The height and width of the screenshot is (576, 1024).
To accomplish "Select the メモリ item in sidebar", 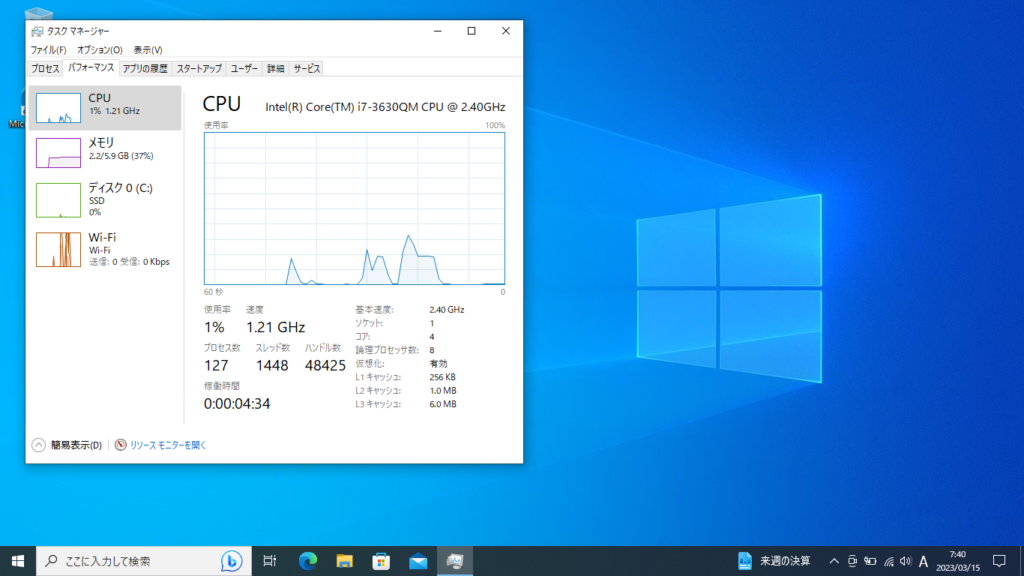I will 105,150.
